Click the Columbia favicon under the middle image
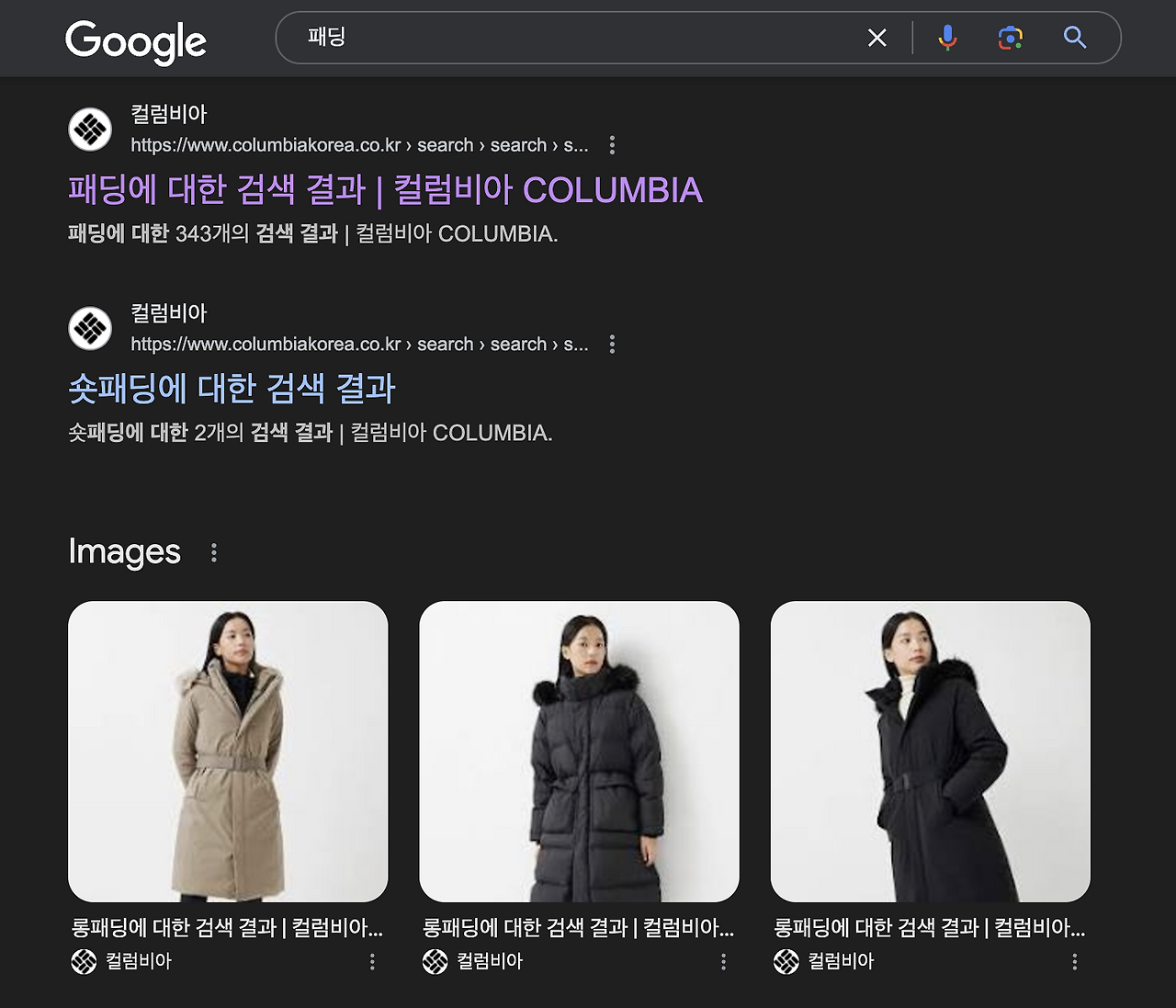1176x1008 pixels. pyautogui.click(x=434, y=962)
